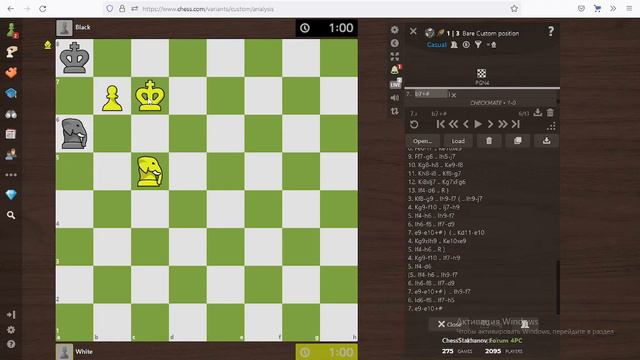Click the trash button beside Load
Image resolution: width=640 pixels, height=360 pixels.
489,141
